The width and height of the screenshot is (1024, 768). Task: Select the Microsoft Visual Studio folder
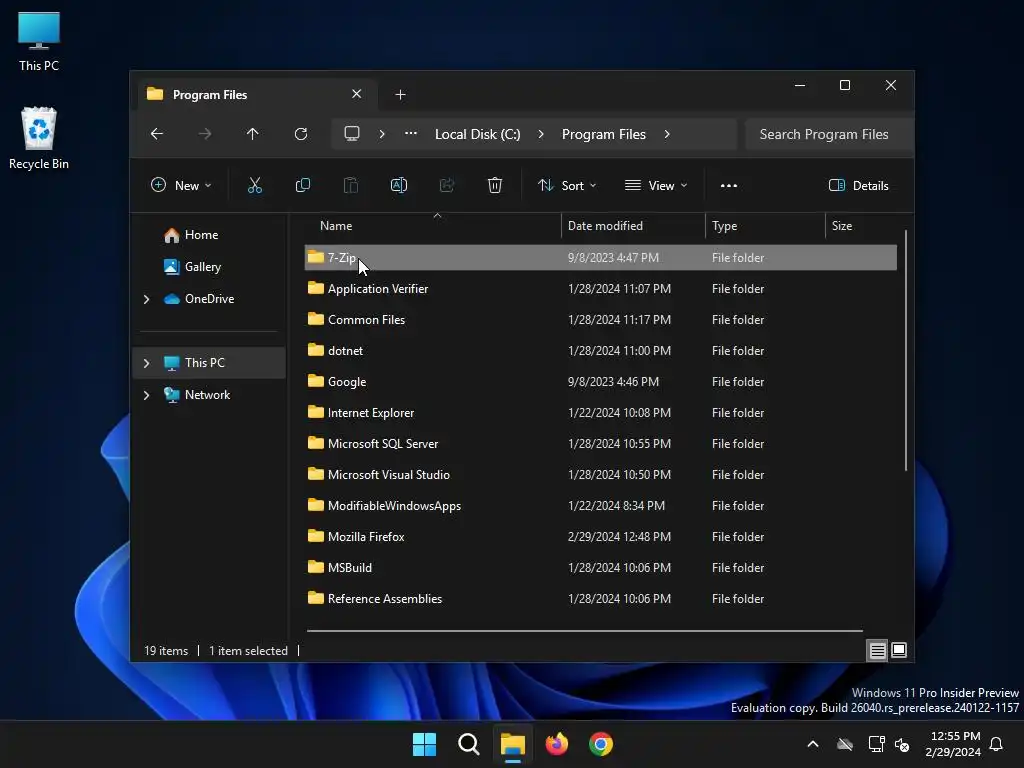(601, 475)
